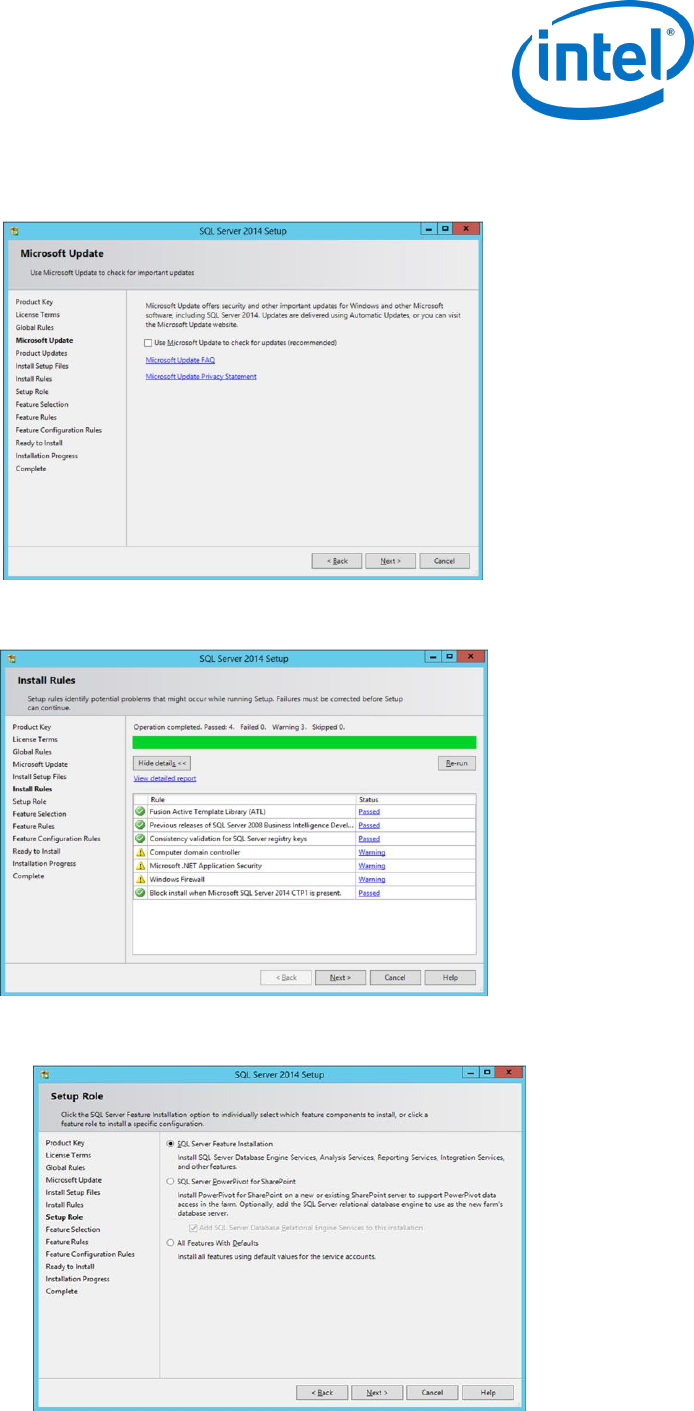The width and height of the screenshot is (694, 1411).
Task: Click Re-run button in Install Rules window
Action: click(457, 763)
